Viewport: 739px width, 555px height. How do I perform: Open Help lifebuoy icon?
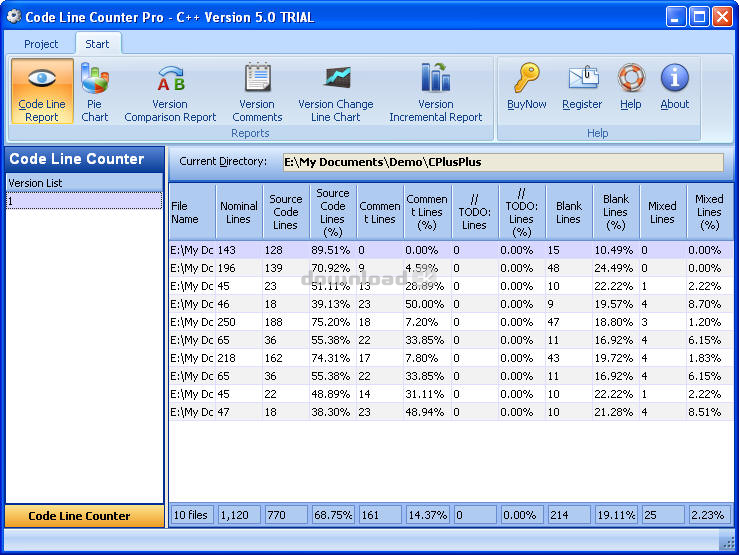point(631,87)
